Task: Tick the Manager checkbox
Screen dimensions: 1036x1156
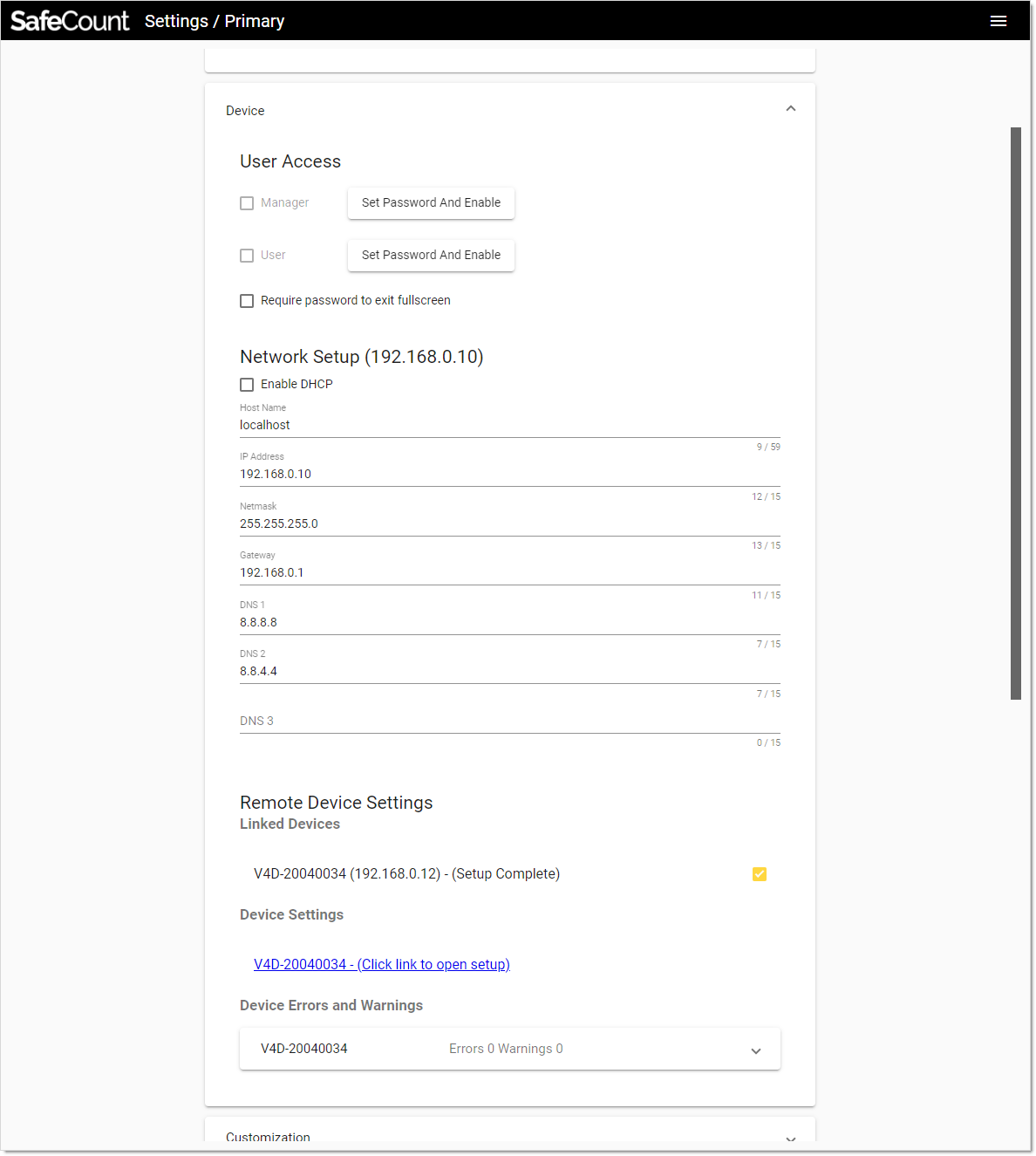Action: click(x=247, y=203)
